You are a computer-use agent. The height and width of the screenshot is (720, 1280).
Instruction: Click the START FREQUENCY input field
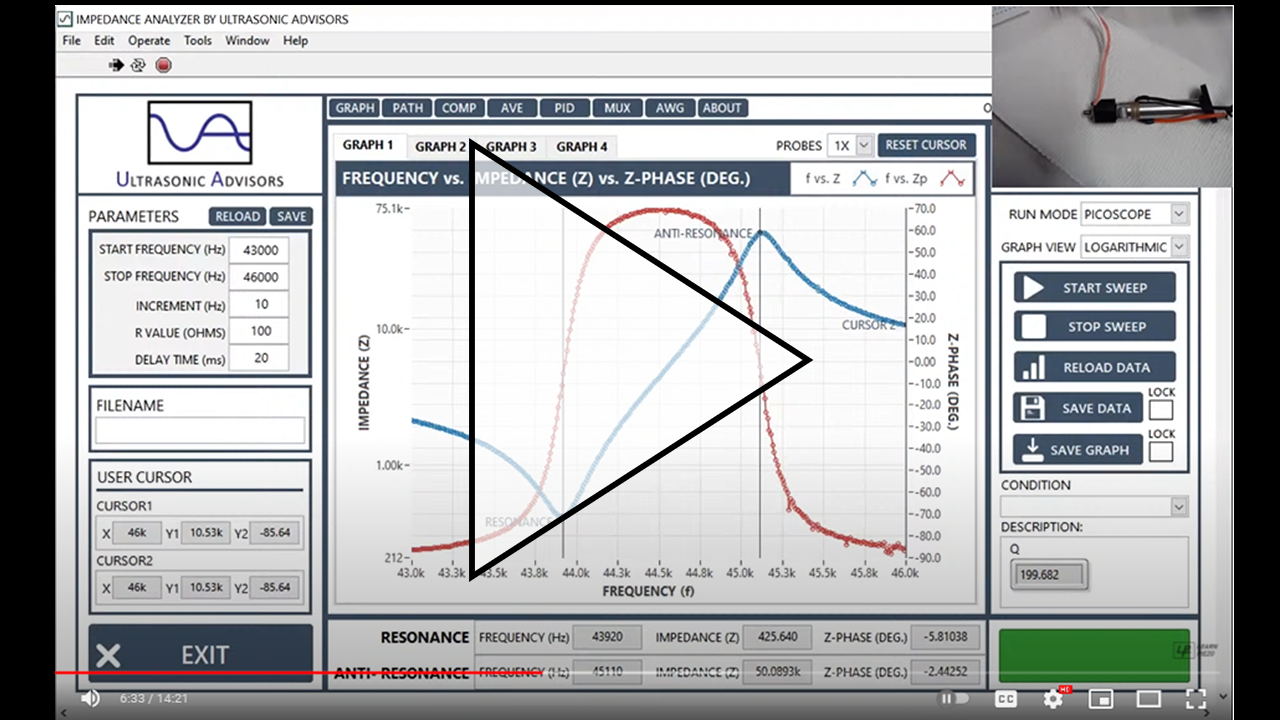[x=259, y=249]
